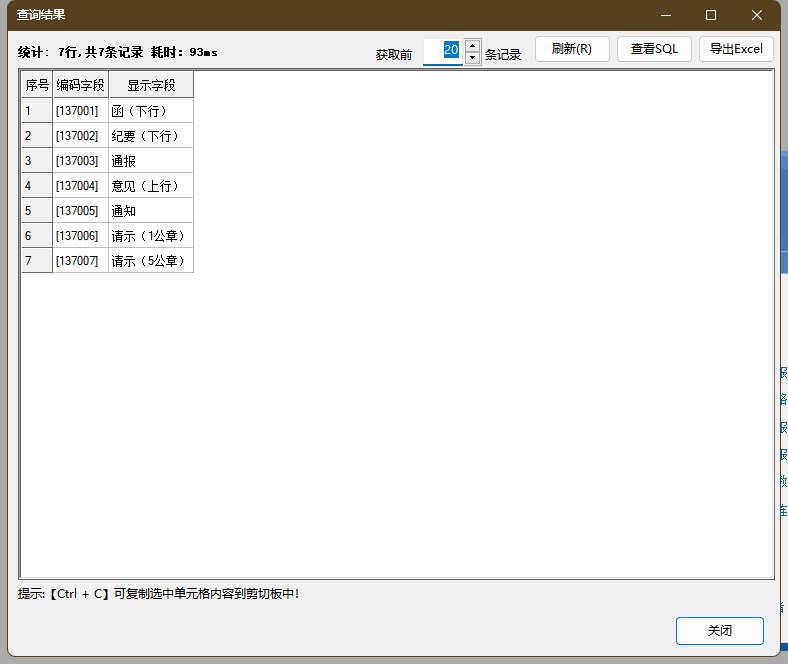Viewport: 788px width, 664px height.
Task: Click the 序号 column header
Action: click(x=37, y=85)
